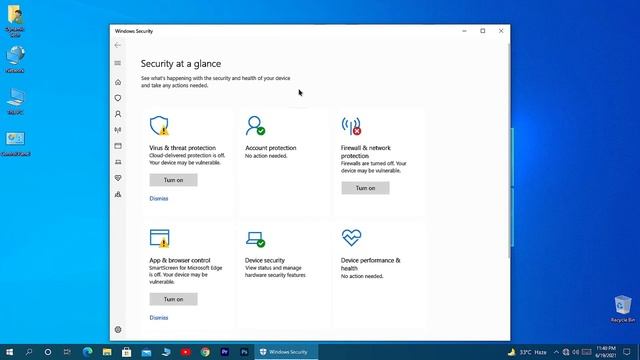Launch Google Chrome from taskbar
This screenshot has height=360, width=640.
point(205,352)
